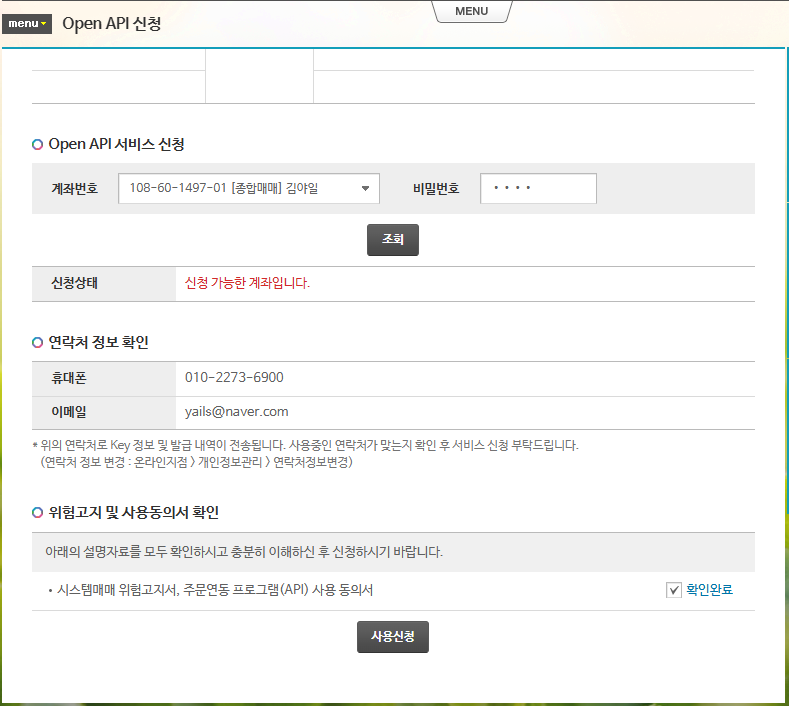
Task: Click the bullet icon beside Open API 서비스 신청
Action: pos(38,145)
